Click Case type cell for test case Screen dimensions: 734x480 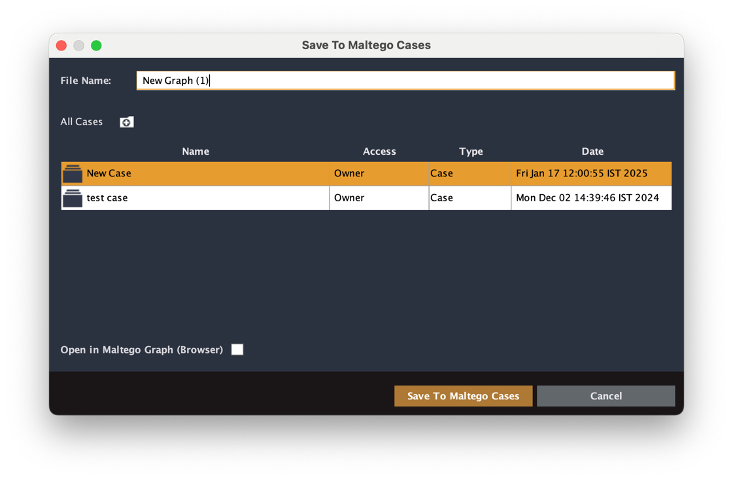[470, 198]
